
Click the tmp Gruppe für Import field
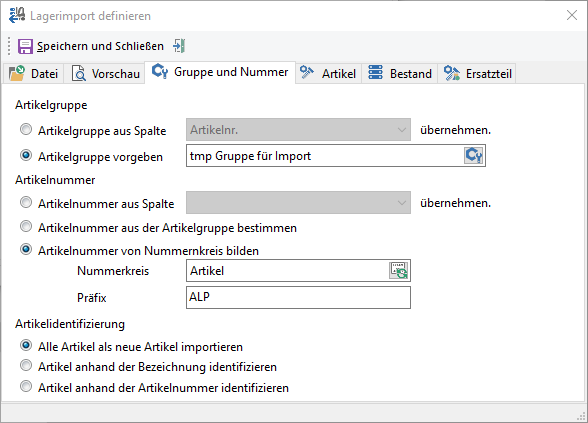pos(325,156)
